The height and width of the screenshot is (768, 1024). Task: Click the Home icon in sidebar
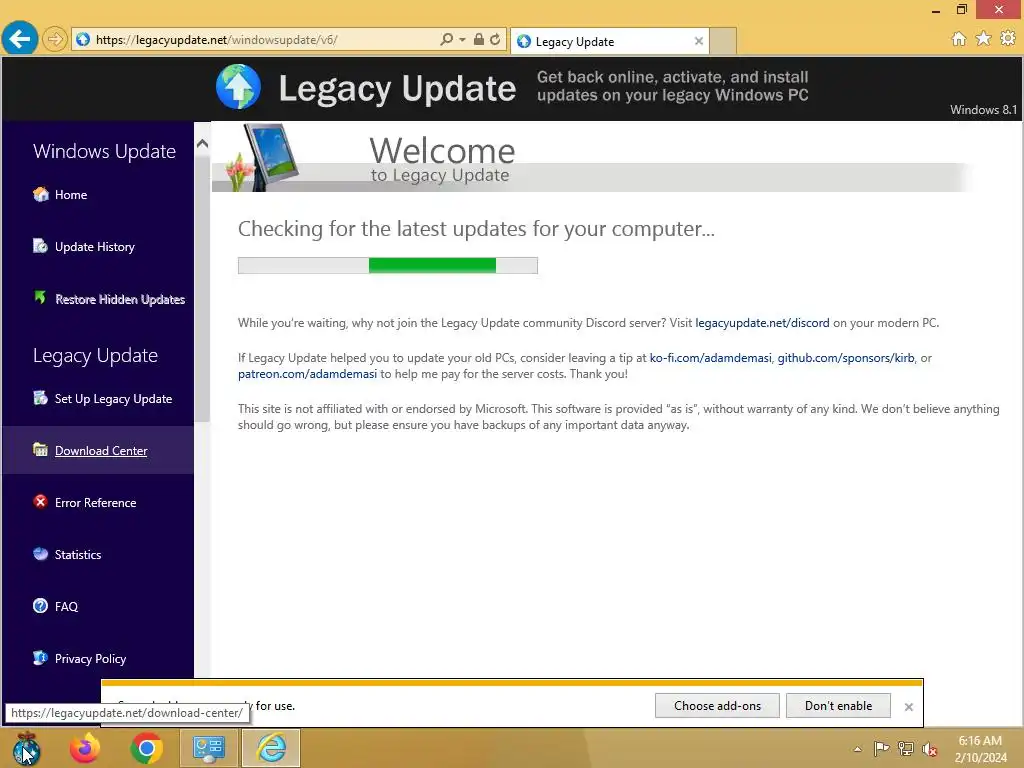[x=40, y=194]
